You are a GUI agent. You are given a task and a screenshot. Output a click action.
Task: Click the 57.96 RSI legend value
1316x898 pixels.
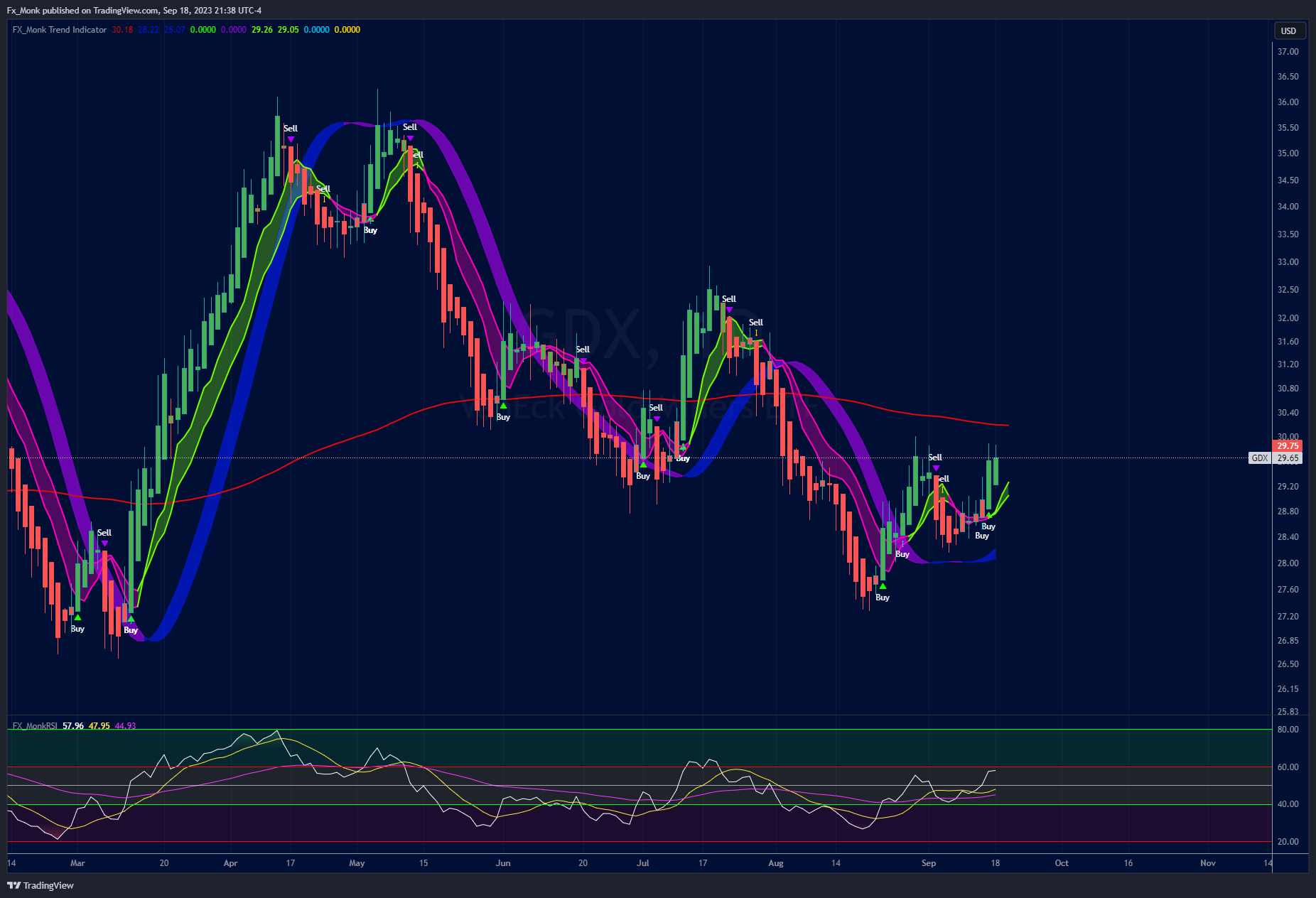pyautogui.click(x=73, y=726)
